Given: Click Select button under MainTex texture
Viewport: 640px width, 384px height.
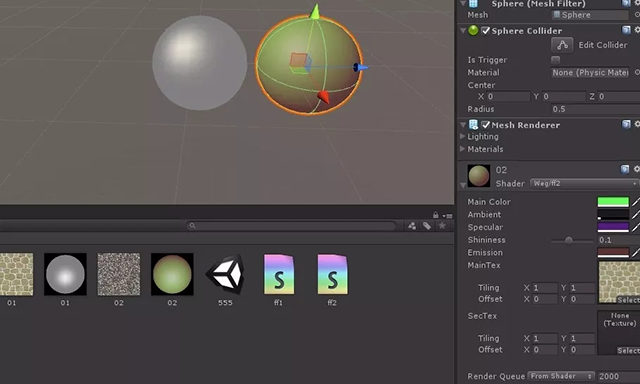Looking at the screenshot, I should (628, 300).
